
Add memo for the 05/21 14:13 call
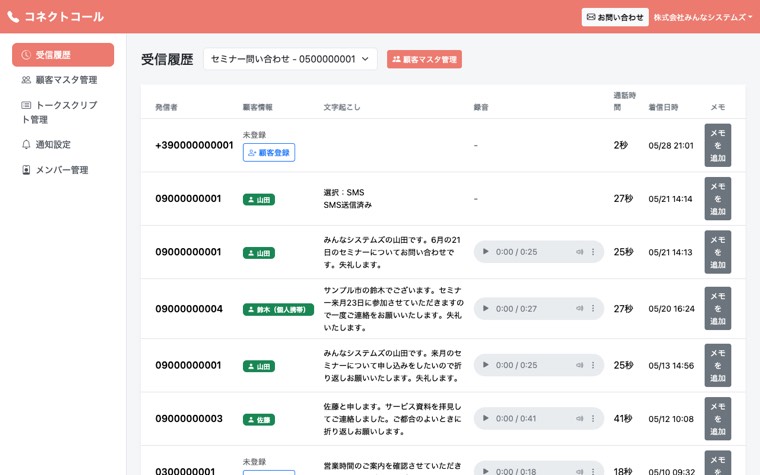pos(718,252)
